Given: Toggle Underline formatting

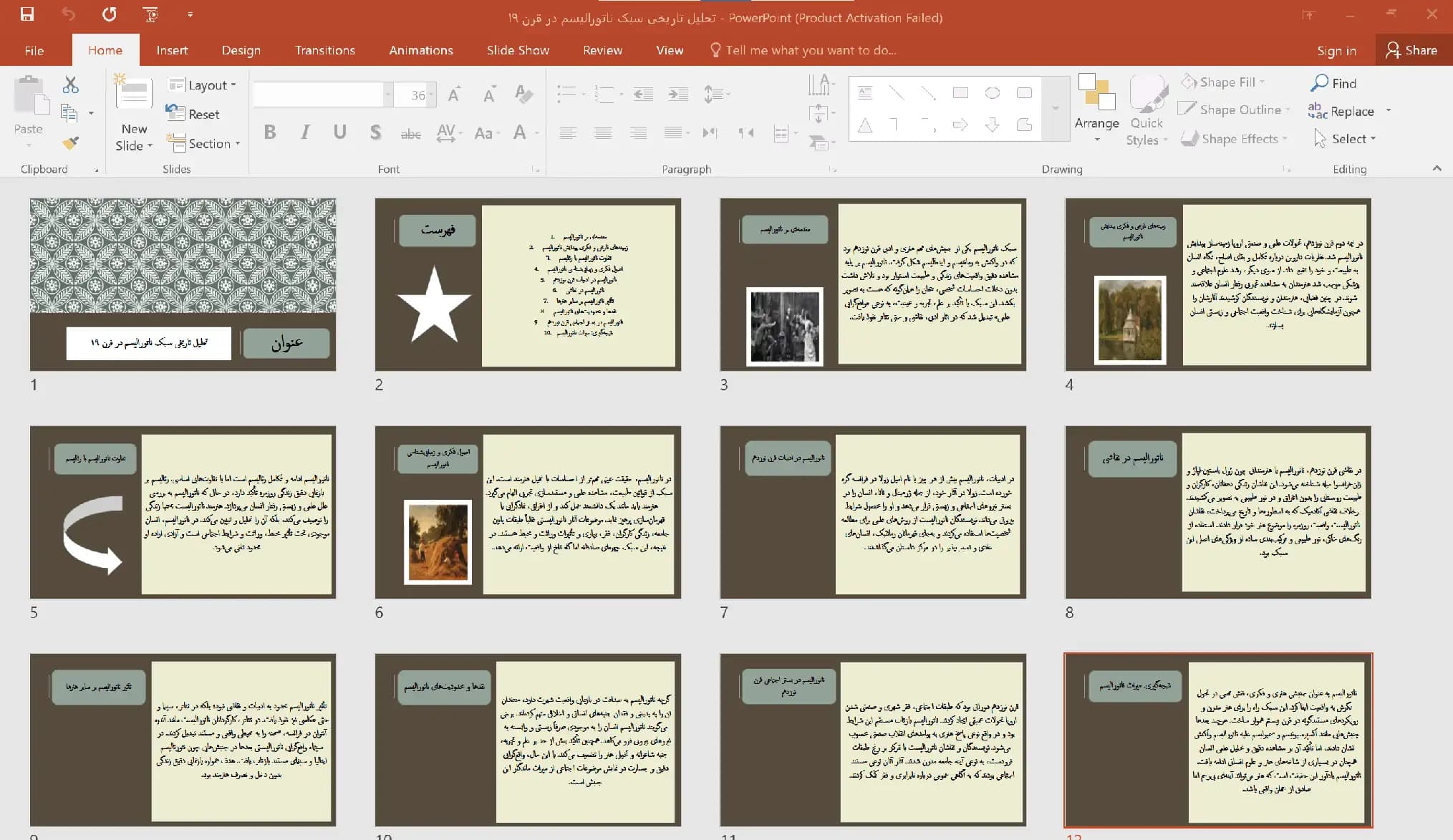Looking at the screenshot, I should click(x=340, y=132).
